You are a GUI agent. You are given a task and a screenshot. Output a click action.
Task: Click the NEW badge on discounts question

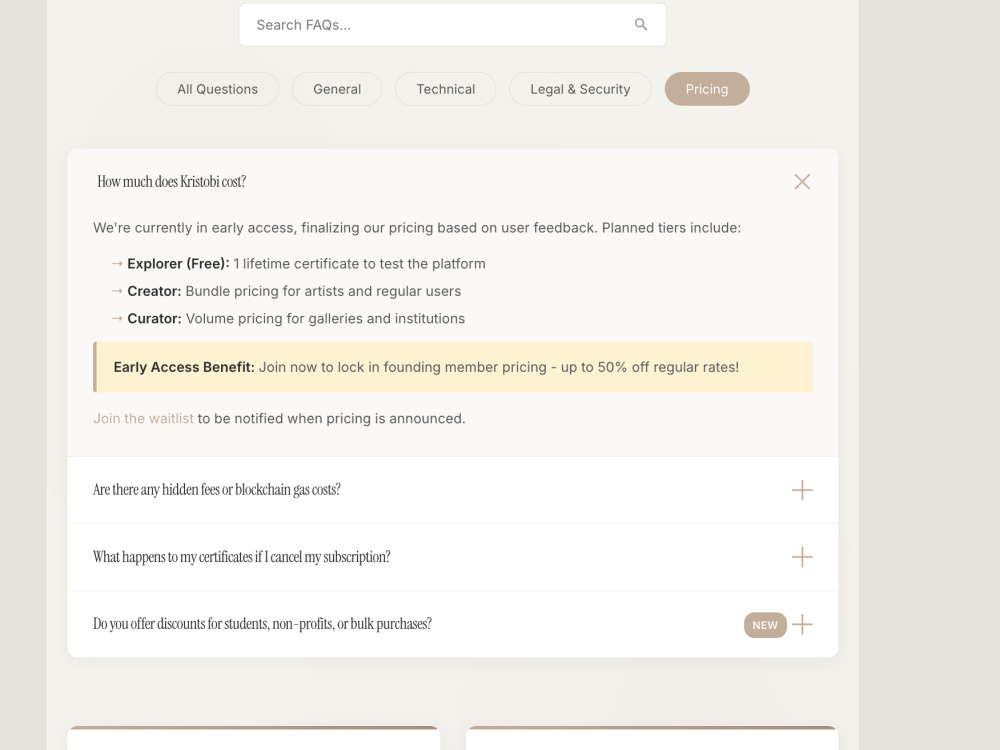point(765,625)
